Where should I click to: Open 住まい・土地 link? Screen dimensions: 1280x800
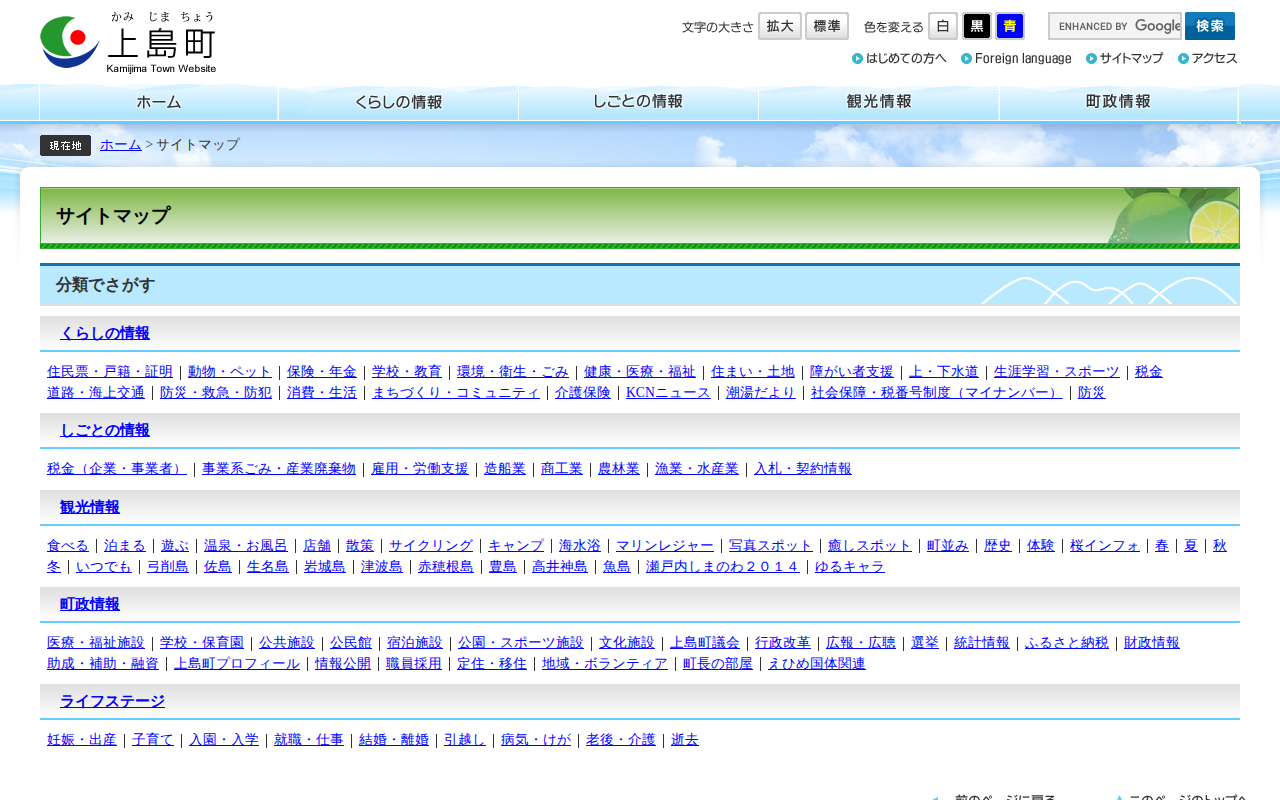[x=753, y=372]
